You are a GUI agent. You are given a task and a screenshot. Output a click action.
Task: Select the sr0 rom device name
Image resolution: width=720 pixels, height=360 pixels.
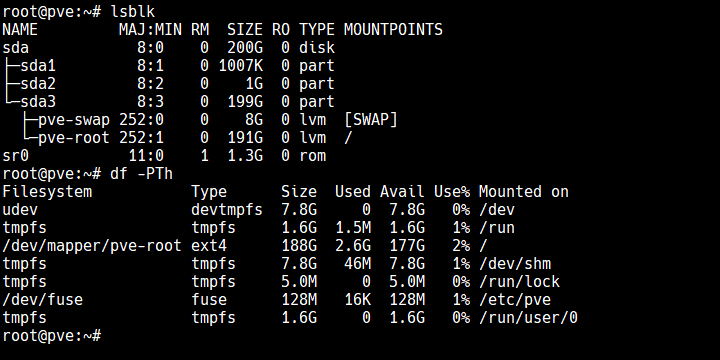click(x=16, y=156)
